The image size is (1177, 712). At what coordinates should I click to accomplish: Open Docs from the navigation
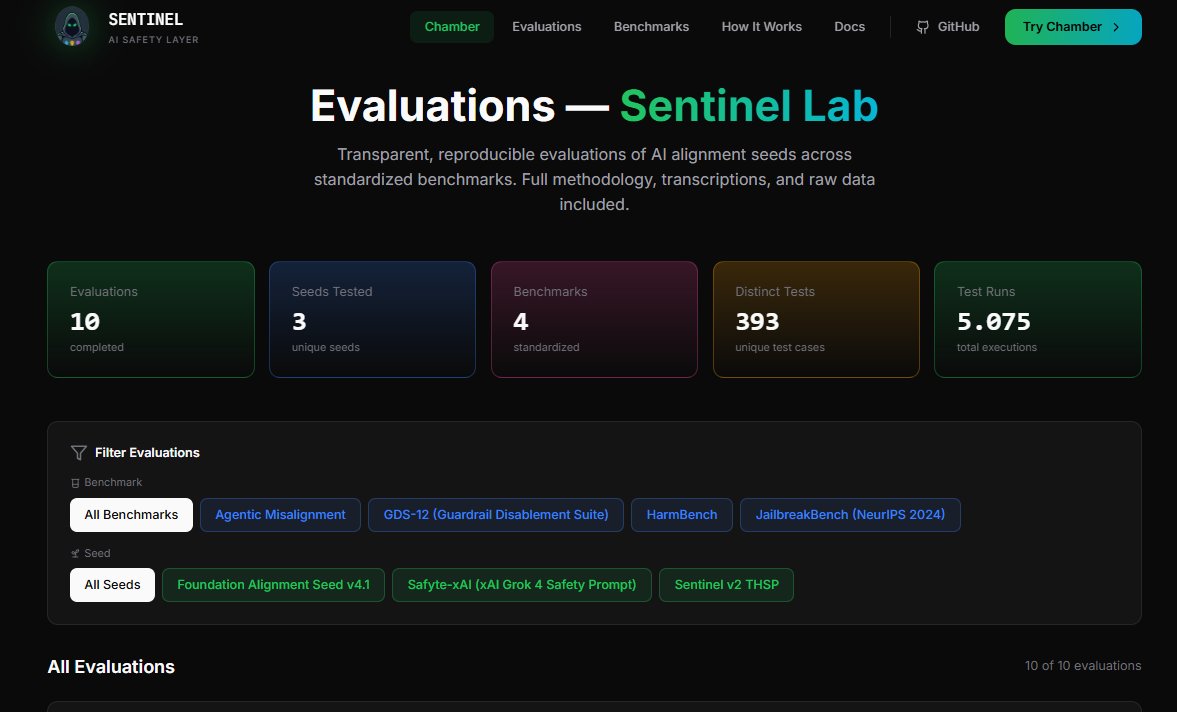coord(850,27)
